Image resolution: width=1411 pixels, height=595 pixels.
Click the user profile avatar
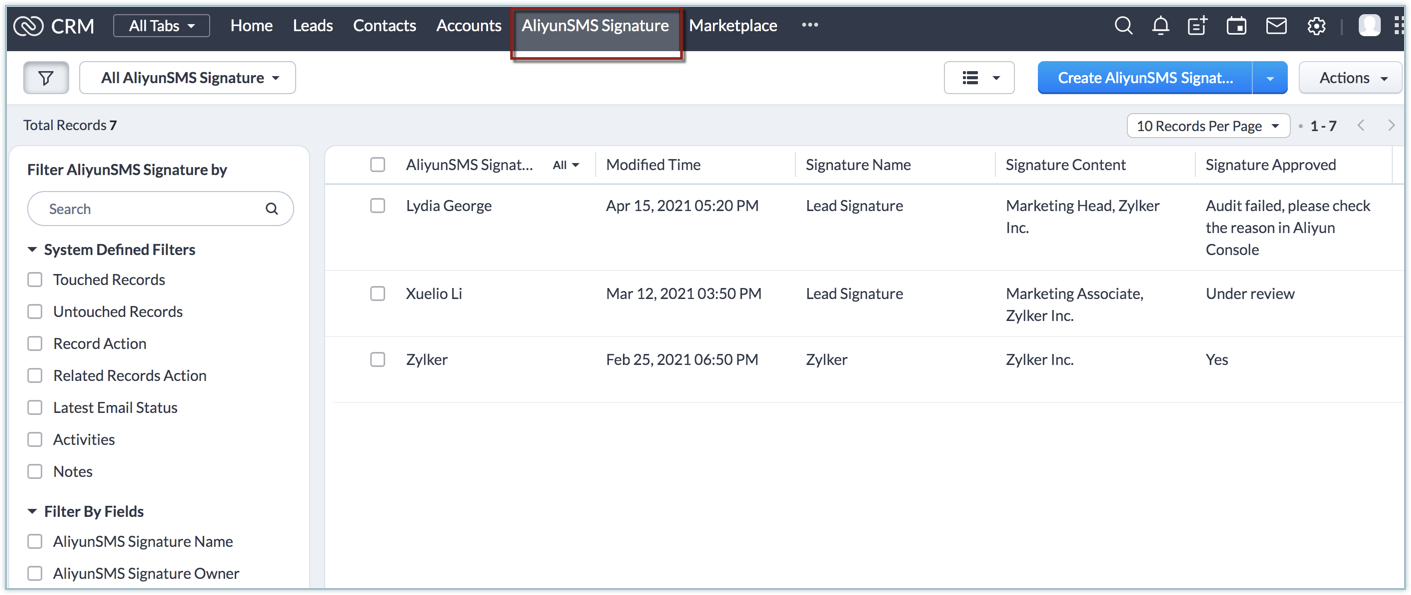pos(1369,26)
